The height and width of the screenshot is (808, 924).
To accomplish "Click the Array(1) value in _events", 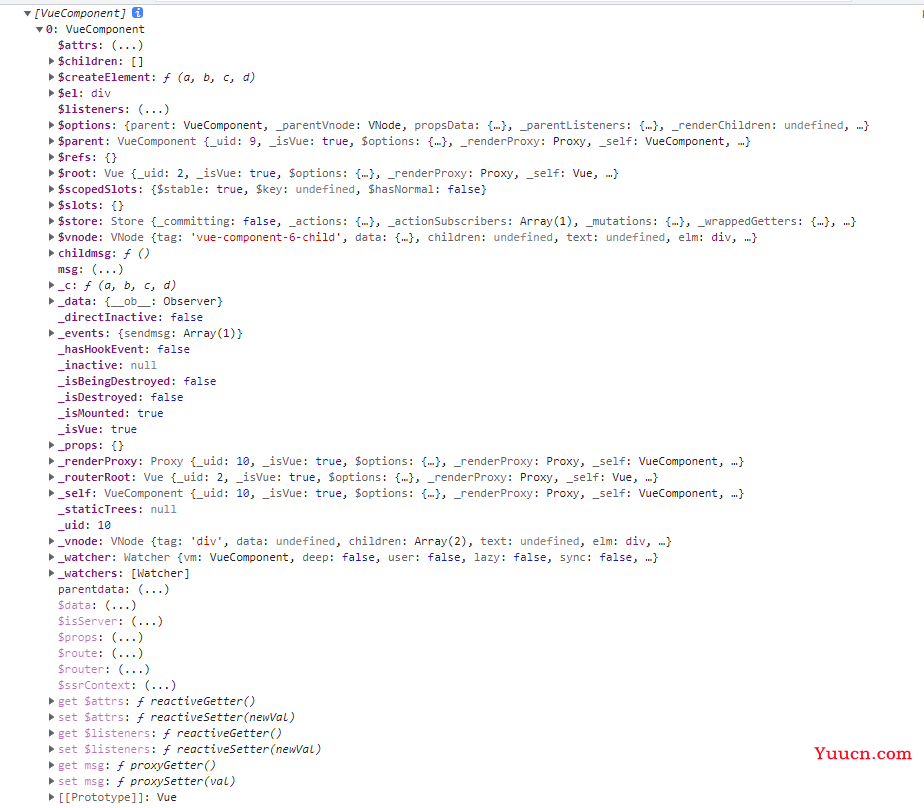I will pyautogui.click(x=210, y=333).
